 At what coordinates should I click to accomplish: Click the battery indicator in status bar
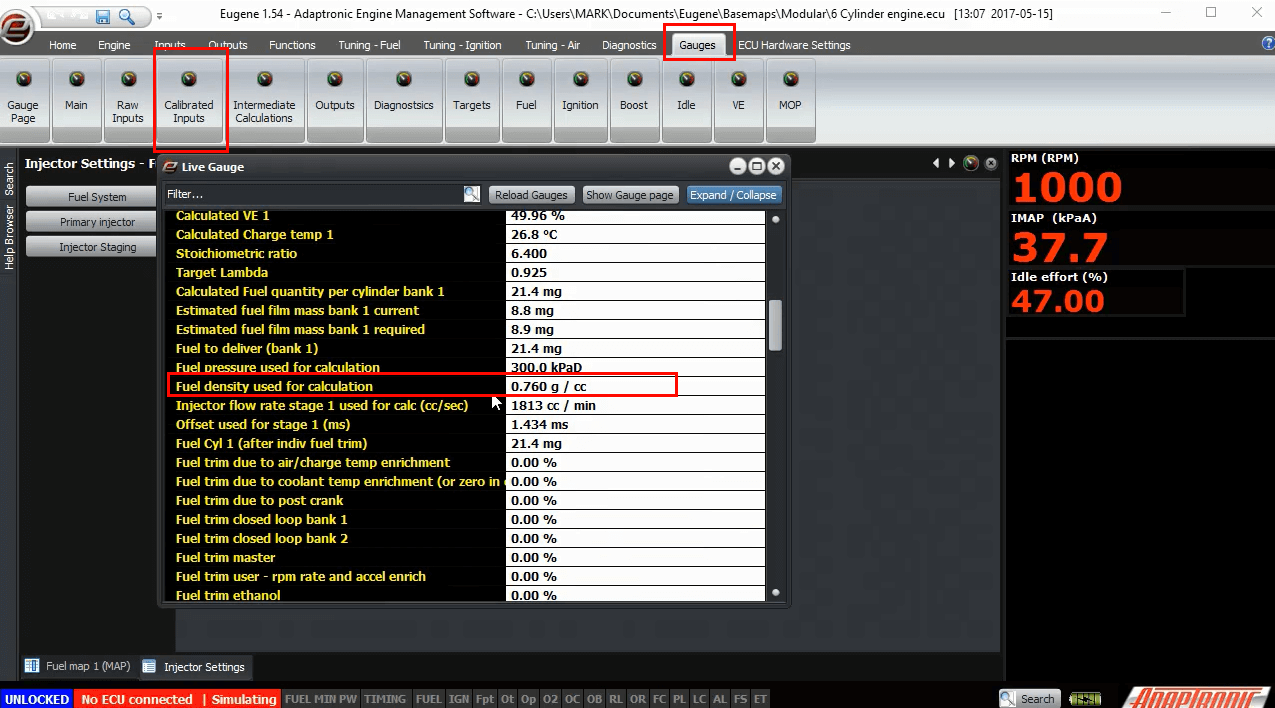coord(1084,698)
